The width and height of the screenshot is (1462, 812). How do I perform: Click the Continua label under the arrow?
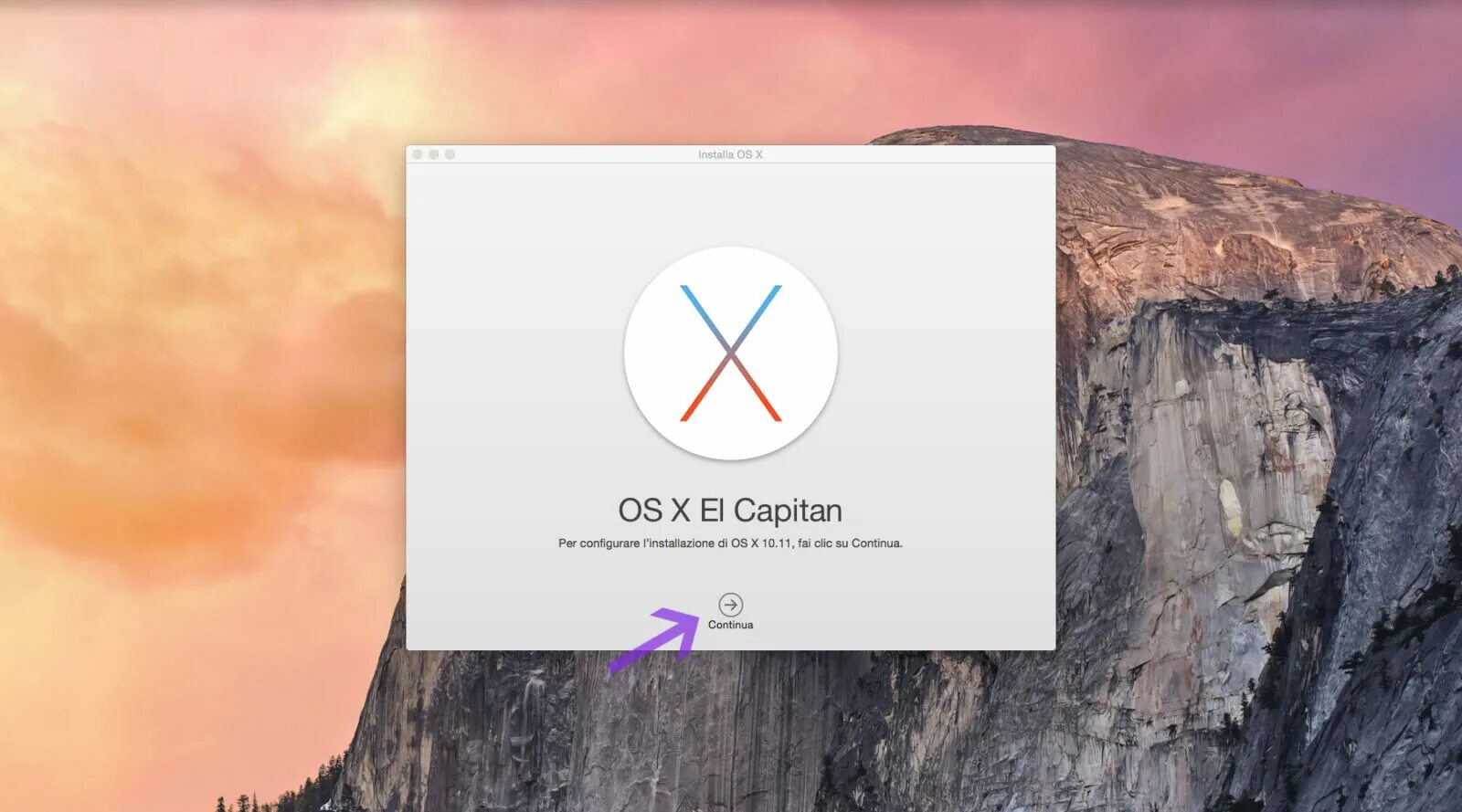(730, 625)
